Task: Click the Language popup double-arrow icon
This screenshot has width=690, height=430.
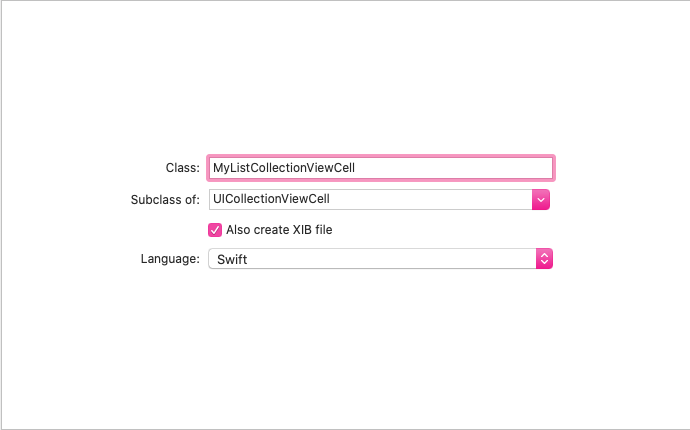Action: (x=544, y=259)
